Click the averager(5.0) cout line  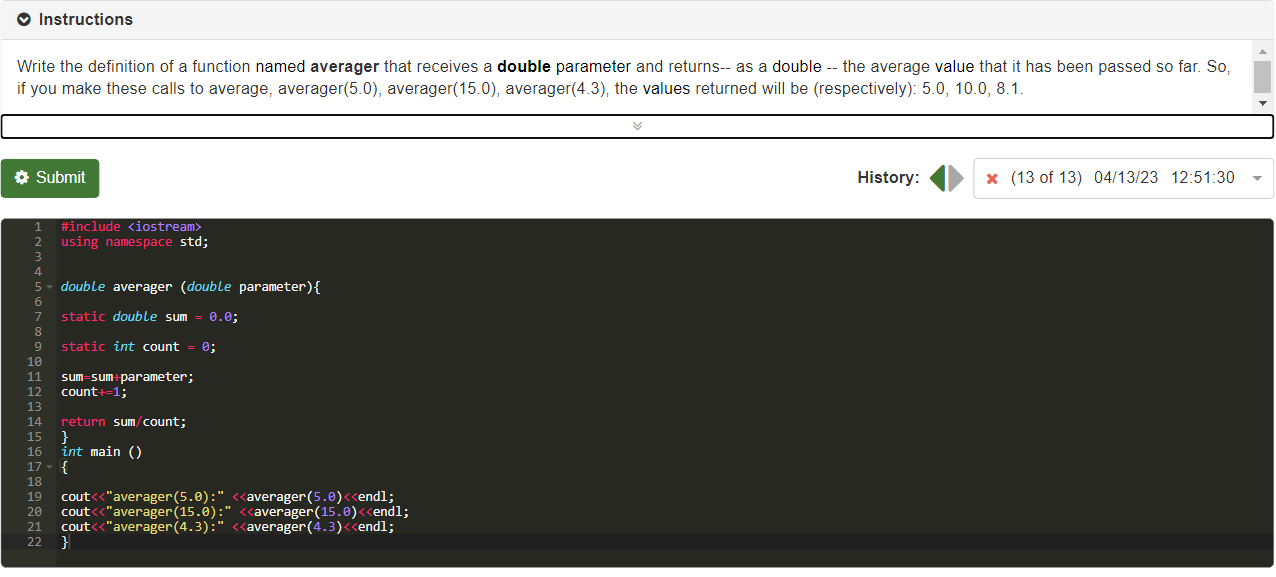228,497
